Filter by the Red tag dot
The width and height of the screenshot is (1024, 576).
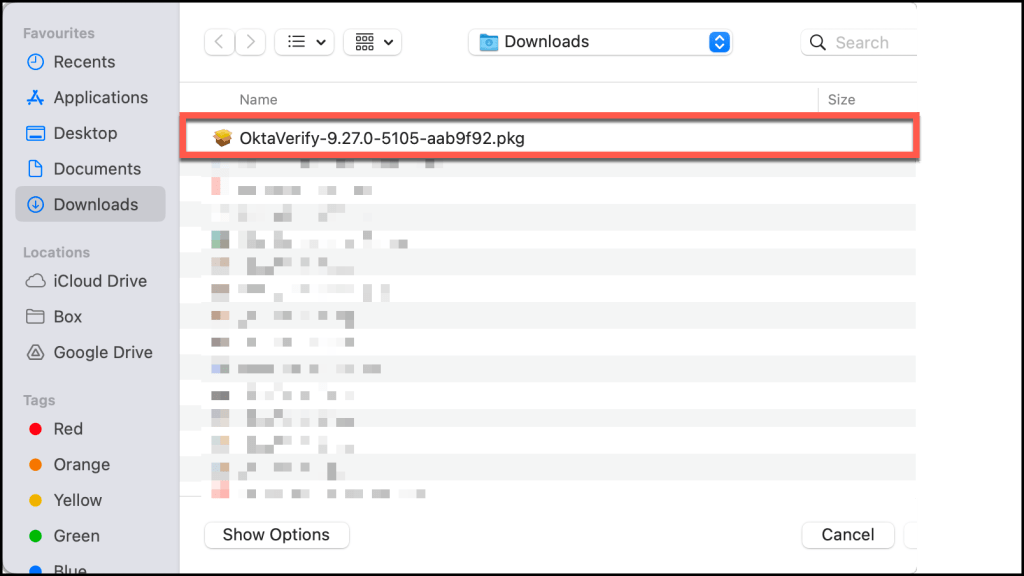click(35, 429)
